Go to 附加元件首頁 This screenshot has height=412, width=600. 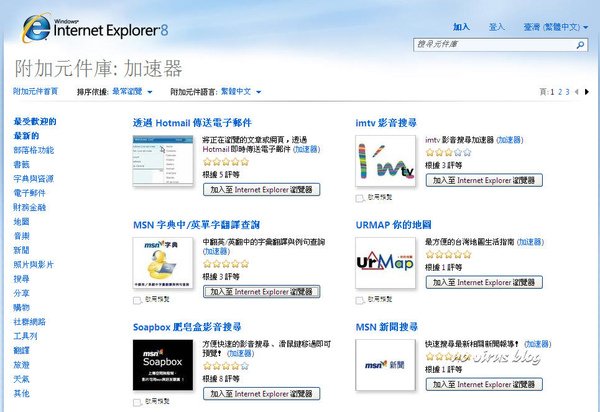click(x=35, y=91)
